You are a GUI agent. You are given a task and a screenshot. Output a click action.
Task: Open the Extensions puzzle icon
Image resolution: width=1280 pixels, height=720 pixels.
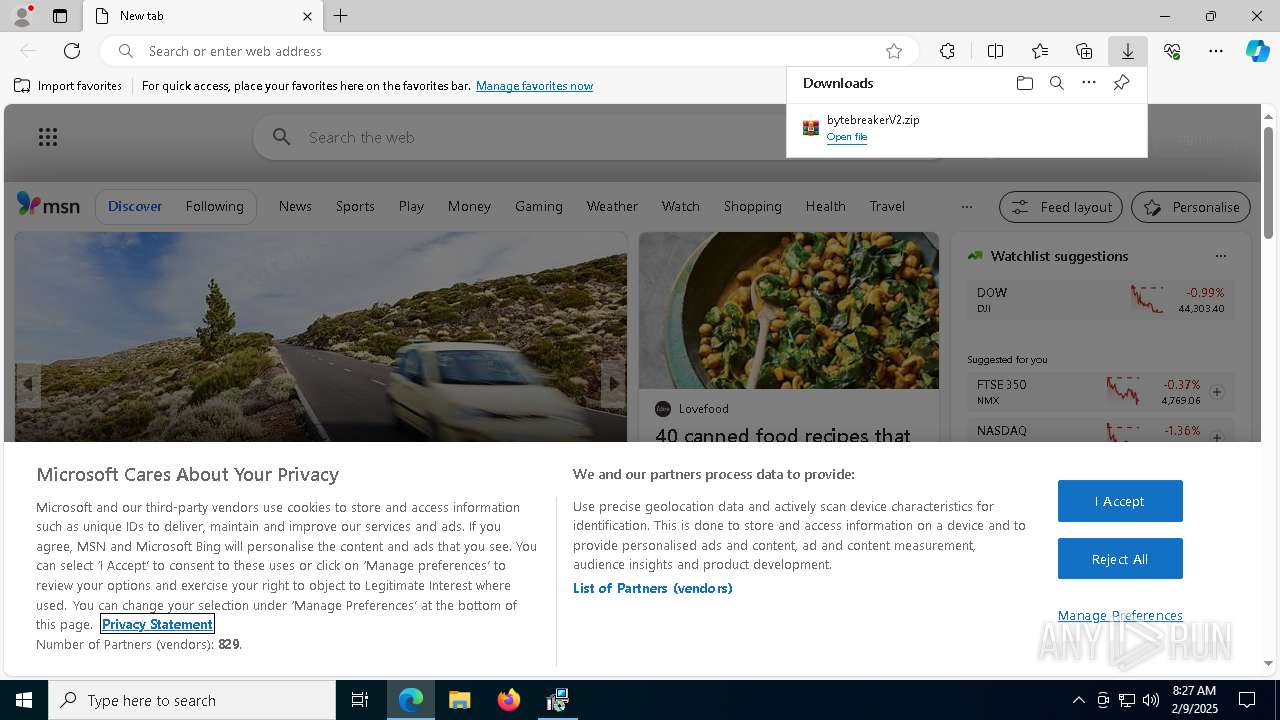pos(947,51)
